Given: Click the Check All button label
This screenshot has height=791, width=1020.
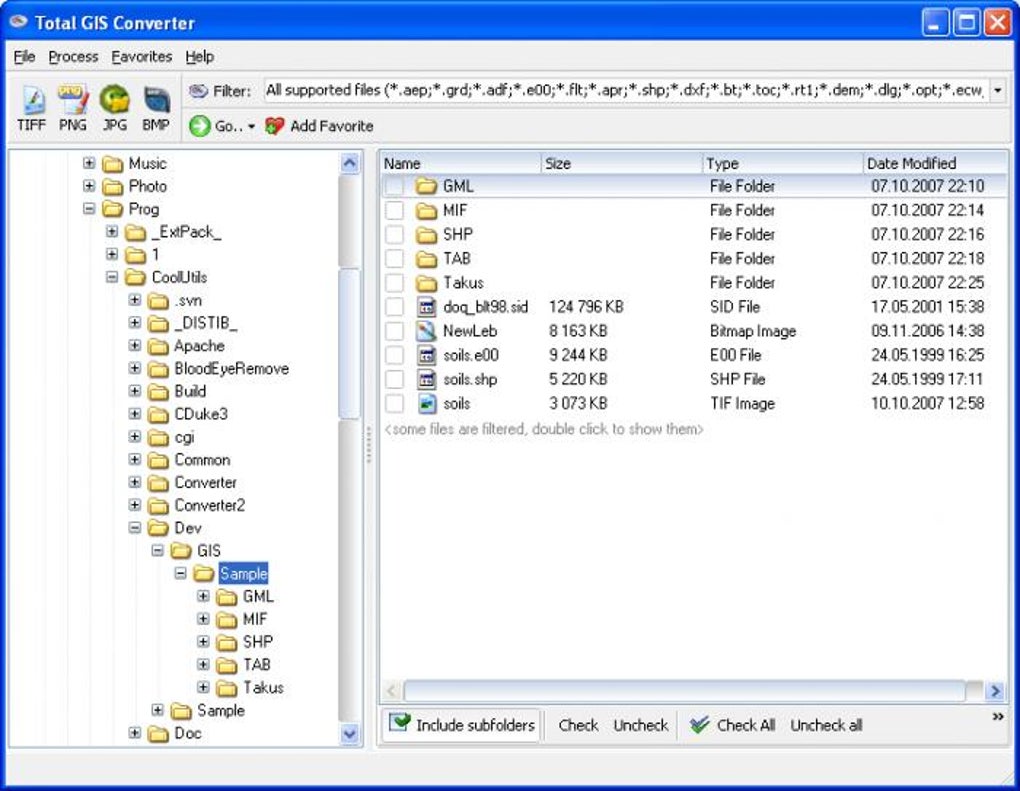Looking at the screenshot, I should pyautogui.click(x=745, y=725).
